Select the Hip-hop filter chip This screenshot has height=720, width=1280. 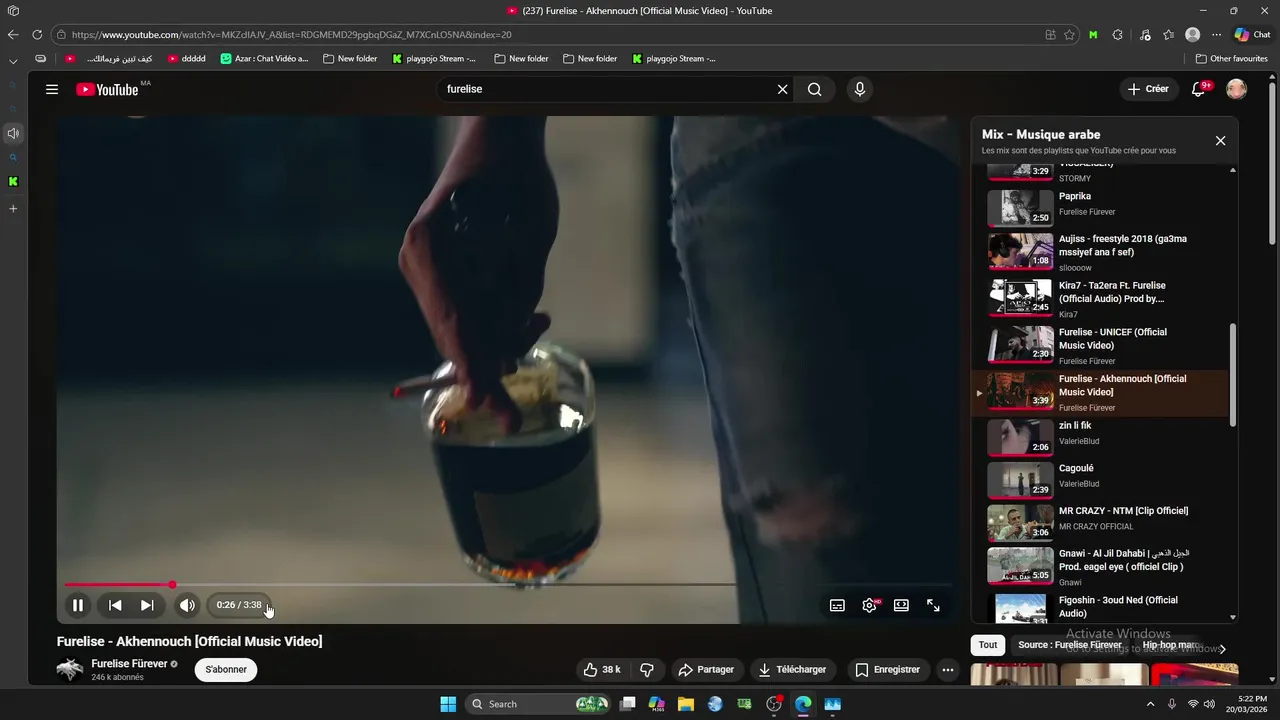pos(1168,645)
